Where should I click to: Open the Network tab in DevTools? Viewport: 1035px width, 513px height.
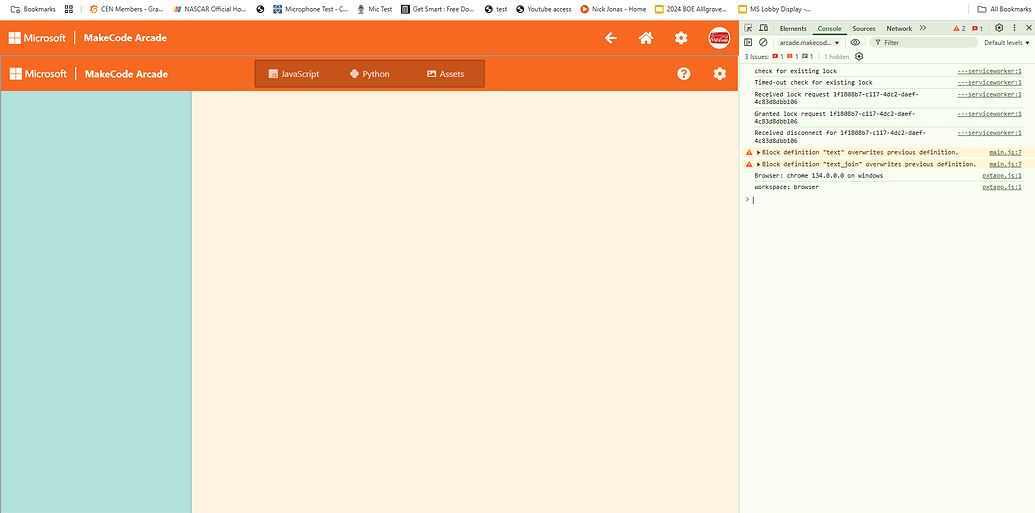point(899,28)
